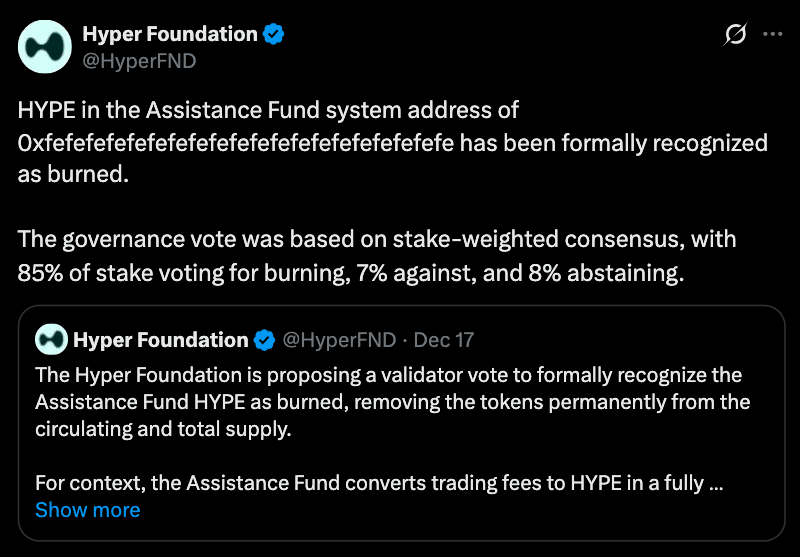Click the @HyperFND handle under the main name
Screen dimensions: 800x557
(x=138, y=61)
